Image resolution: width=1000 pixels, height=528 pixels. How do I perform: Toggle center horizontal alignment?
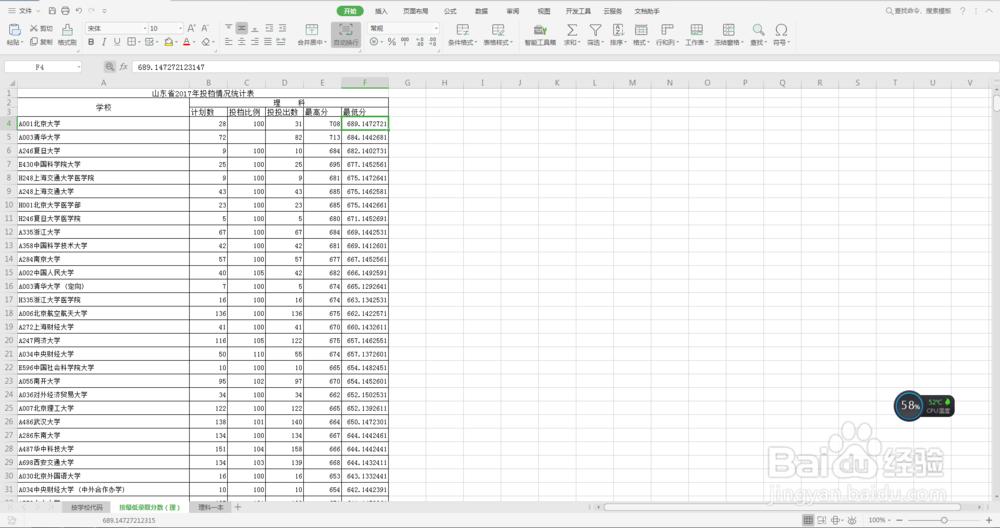point(242,41)
